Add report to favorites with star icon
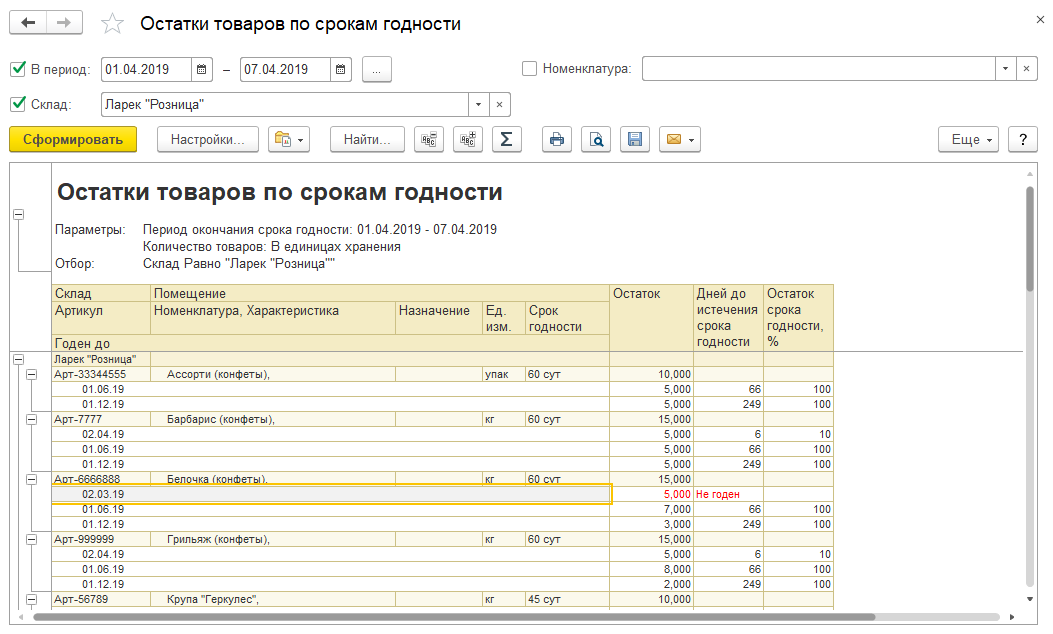The height and width of the screenshot is (634, 1053). 114,24
